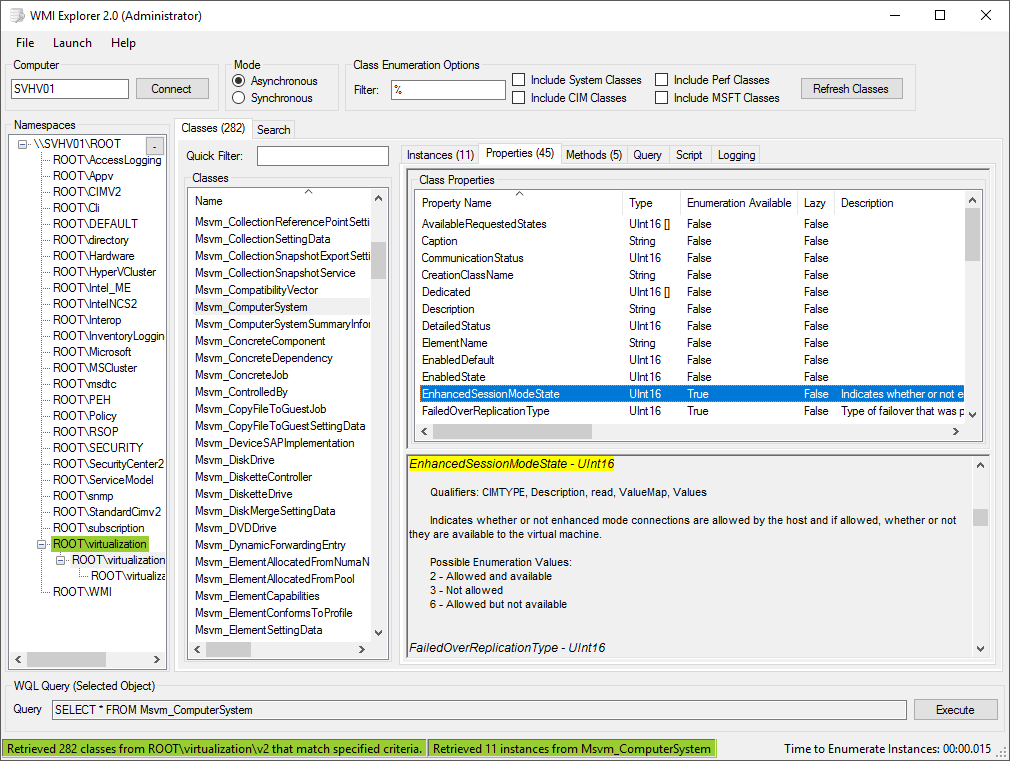
Task: Select Msvm_DiskDrive class
Action: [234, 460]
